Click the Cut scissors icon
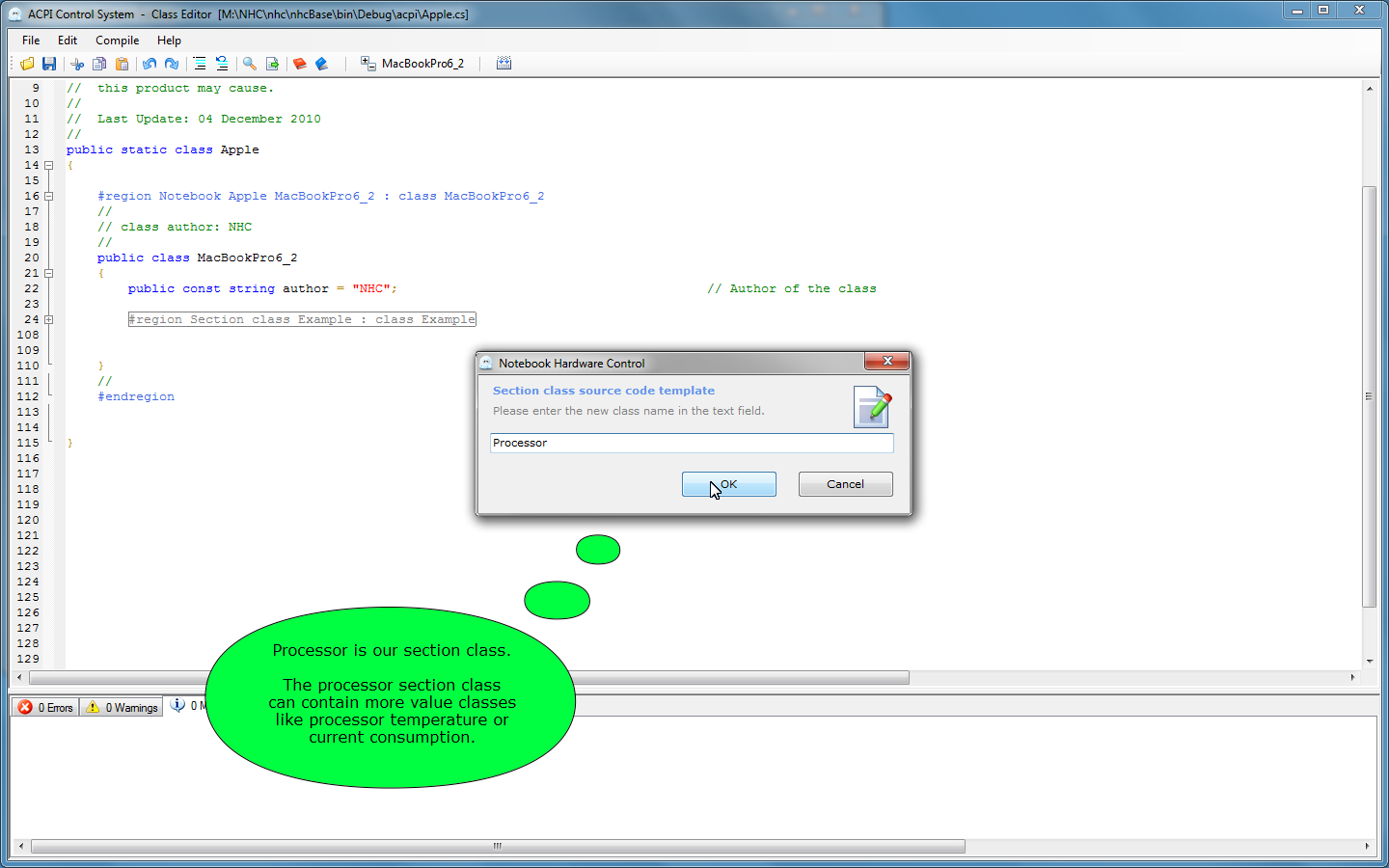The image size is (1389, 868). coord(77,64)
